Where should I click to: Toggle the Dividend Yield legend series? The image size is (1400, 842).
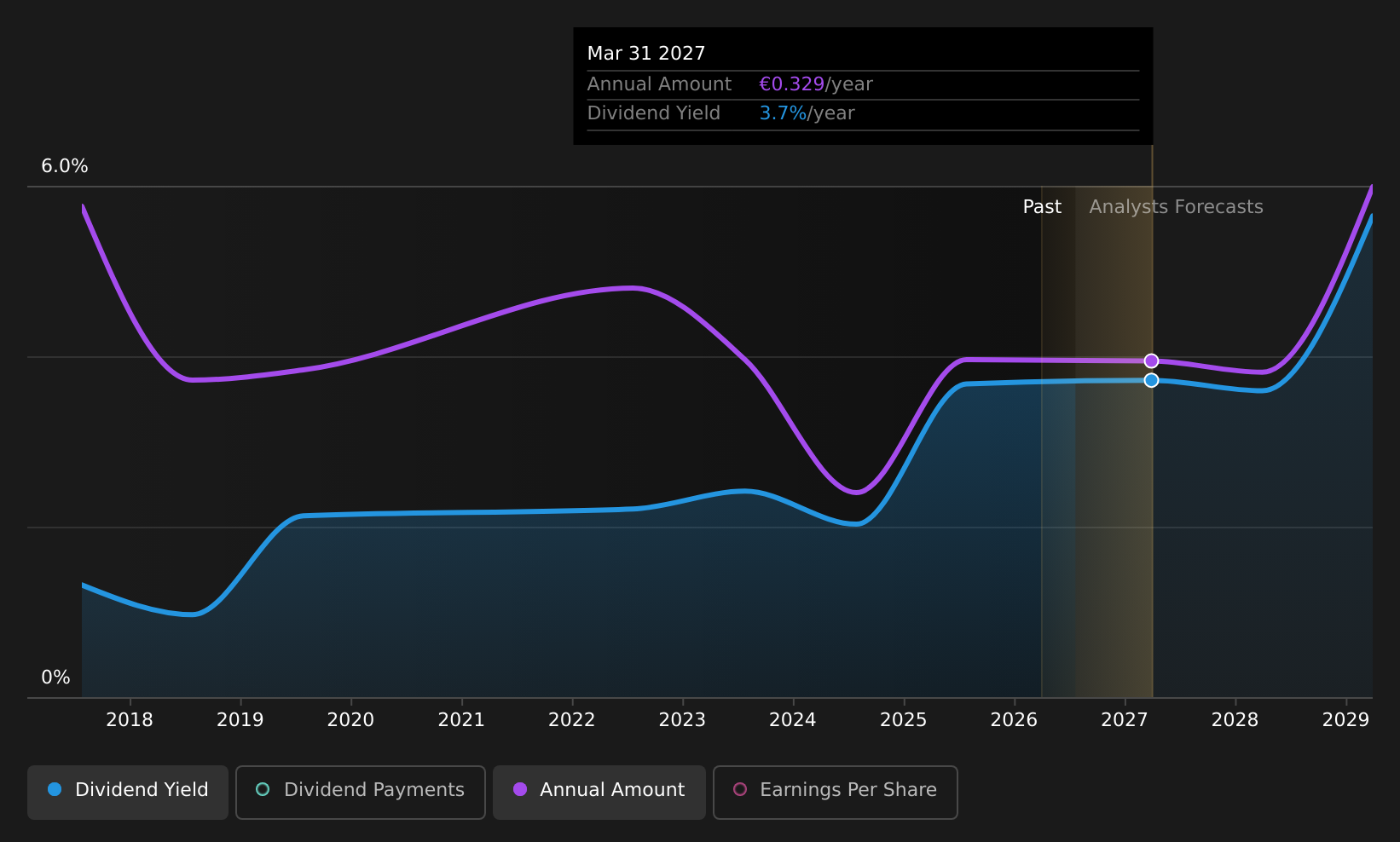click(128, 792)
